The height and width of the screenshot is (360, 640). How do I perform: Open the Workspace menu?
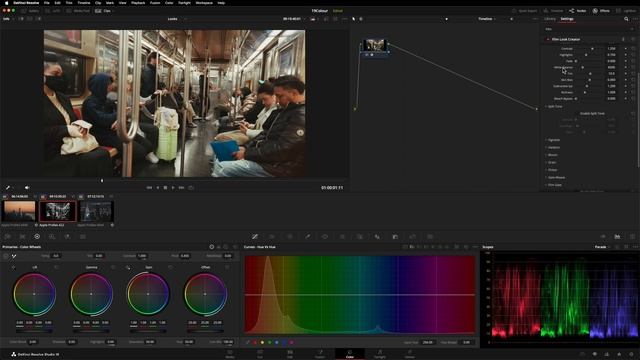point(204,3)
